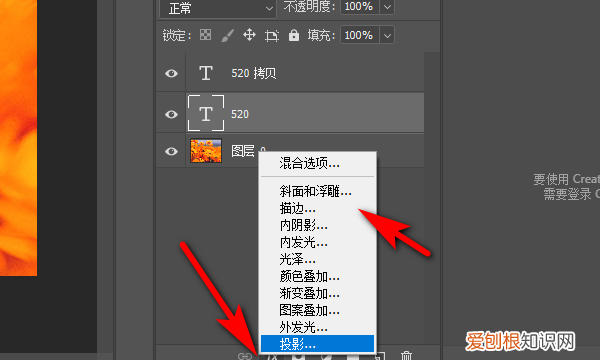
Task: Select the layer named 520 拷贝
Action: [x=253, y=73]
